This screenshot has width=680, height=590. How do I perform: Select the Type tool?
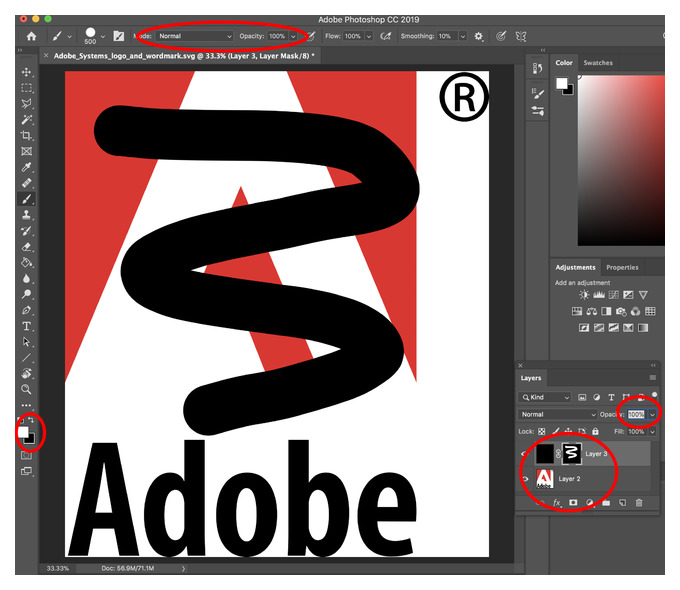pos(26,326)
